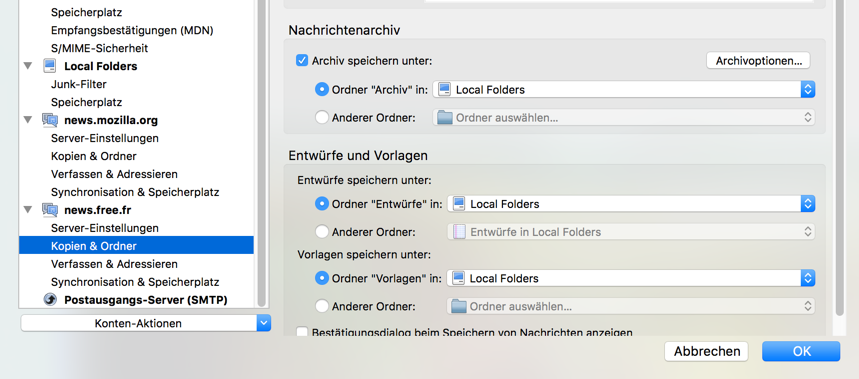The height and width of the screenshot is (379, 859).
Task: Select 'Anderer Ordner' radio for Vorlagen
Action: click(x=322, y=306)
